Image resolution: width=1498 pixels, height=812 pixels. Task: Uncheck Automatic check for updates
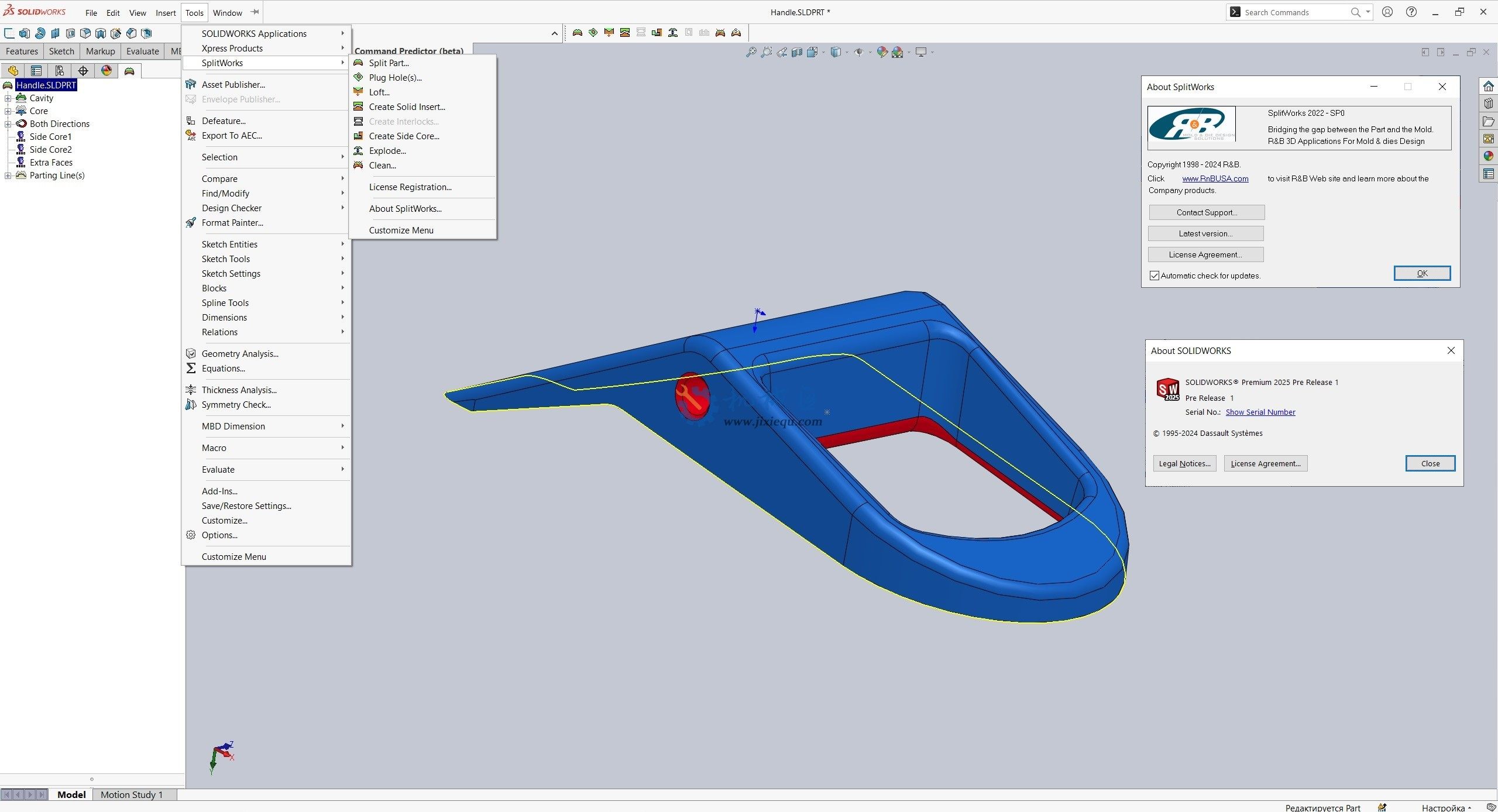coord(1154,275)
